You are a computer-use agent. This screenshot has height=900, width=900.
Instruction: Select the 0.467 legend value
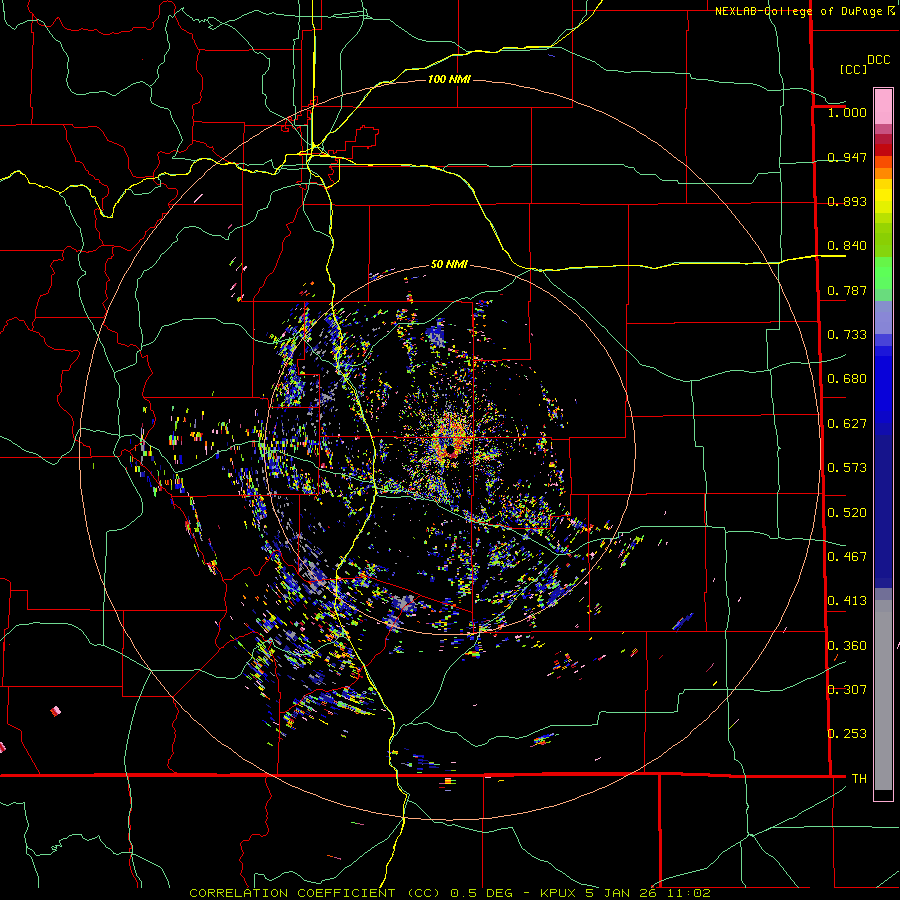tap(847, 557)
